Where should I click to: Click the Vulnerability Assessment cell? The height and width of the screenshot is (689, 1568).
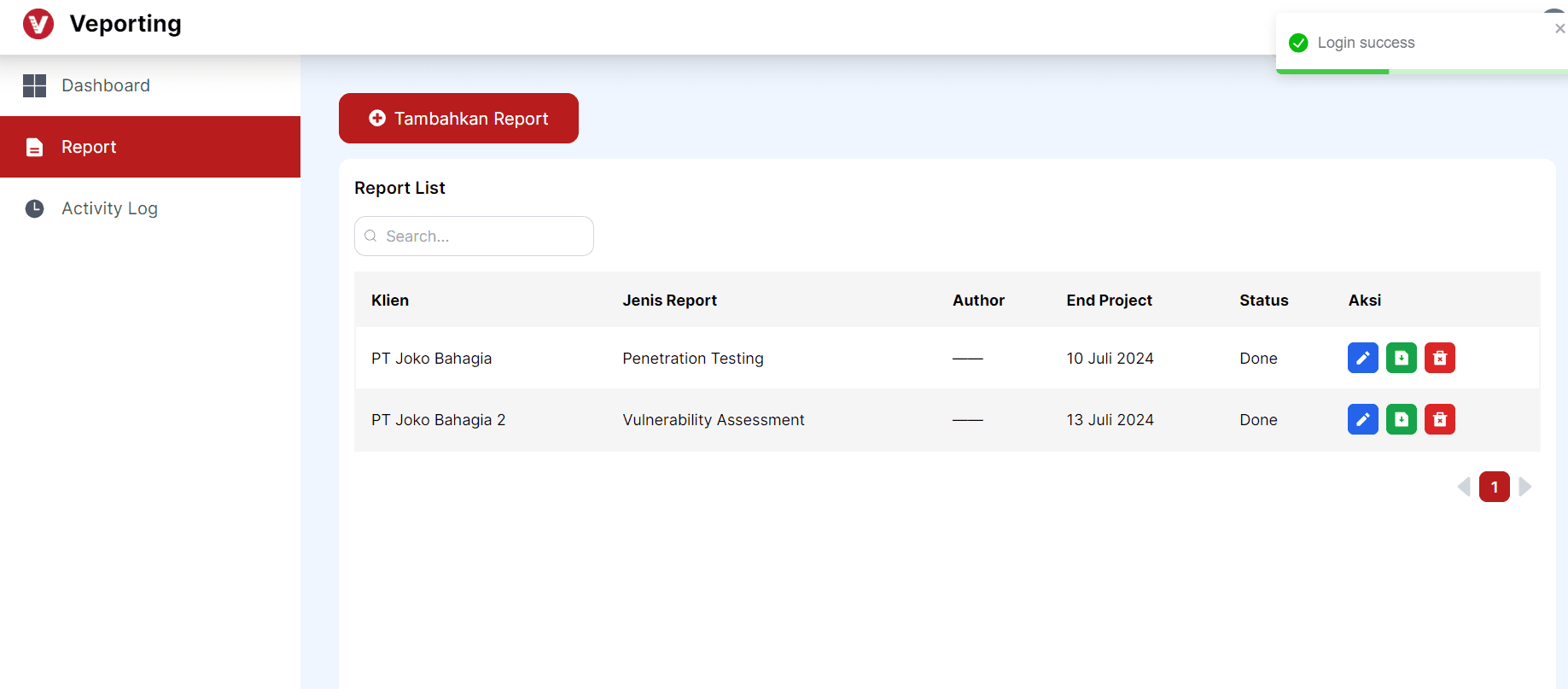[x=714, y=420]
